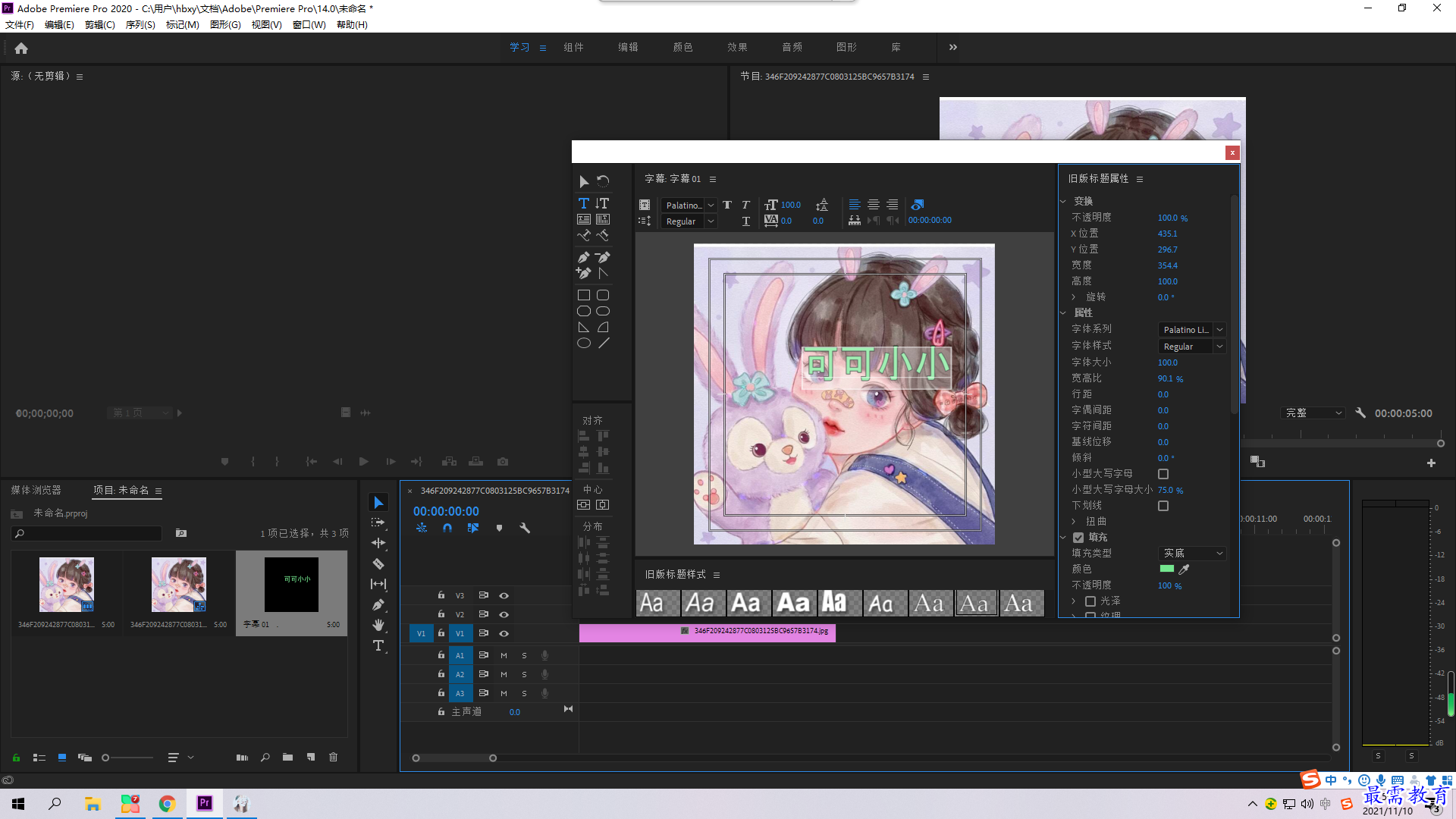Open the Regular font style dropdown in toolbar

click(x=689, y=221)
